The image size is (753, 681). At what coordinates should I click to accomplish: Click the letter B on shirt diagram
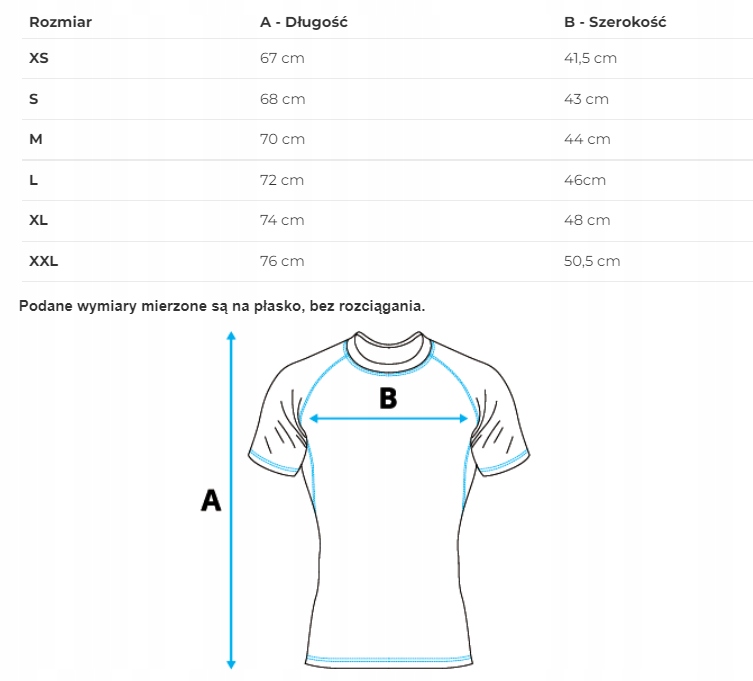(388, 399)
